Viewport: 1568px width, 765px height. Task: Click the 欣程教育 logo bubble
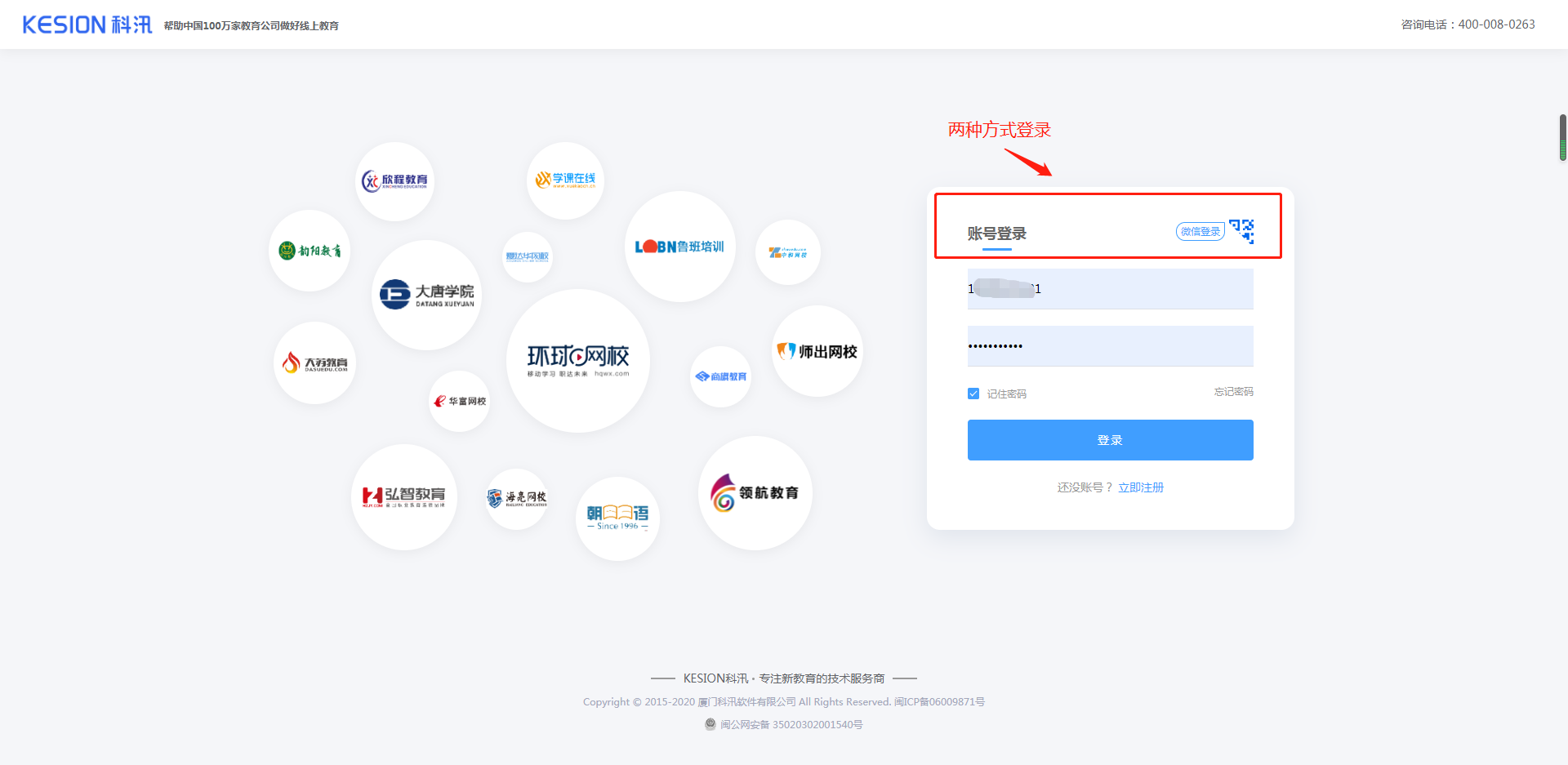point(395,181)
